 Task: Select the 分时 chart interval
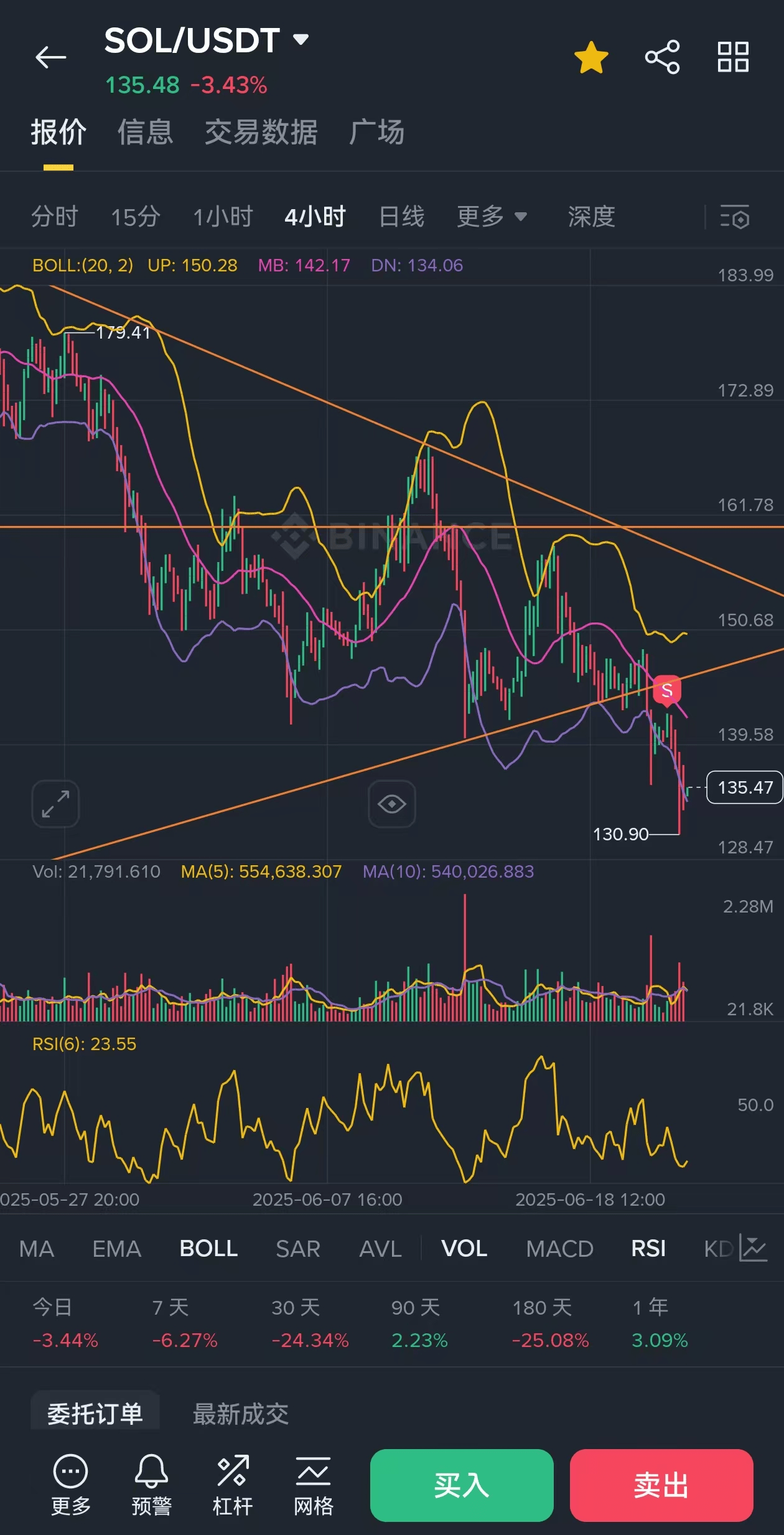click(55, 217)
